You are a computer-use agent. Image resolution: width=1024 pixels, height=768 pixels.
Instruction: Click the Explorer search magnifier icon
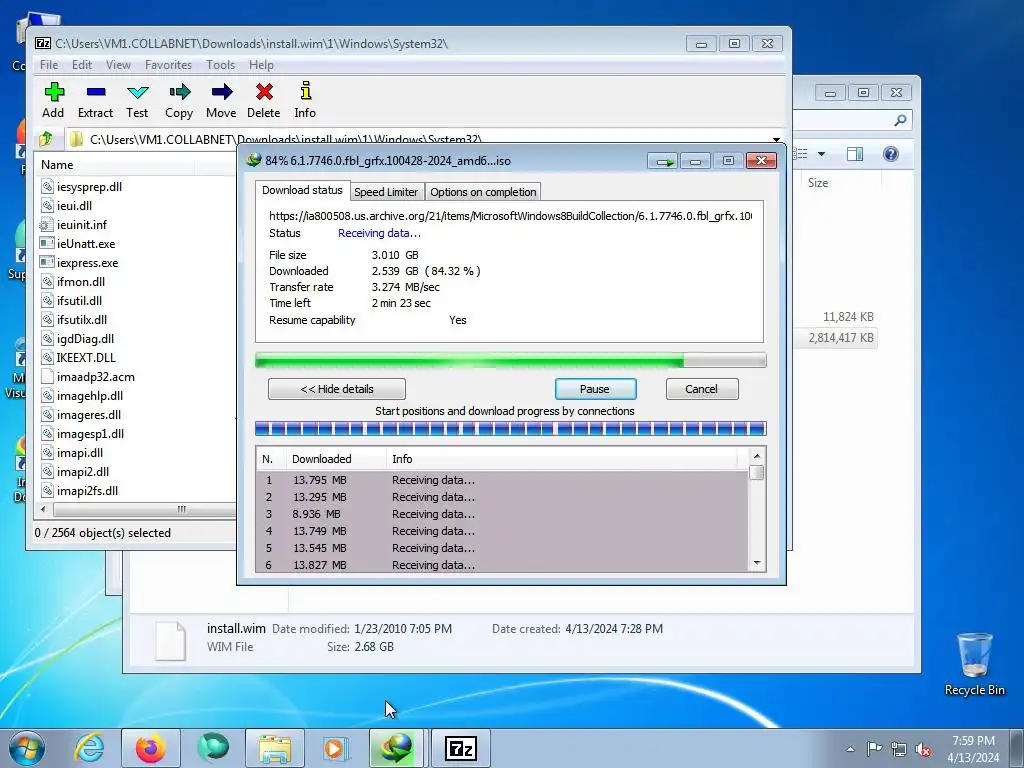coord(900,120)
